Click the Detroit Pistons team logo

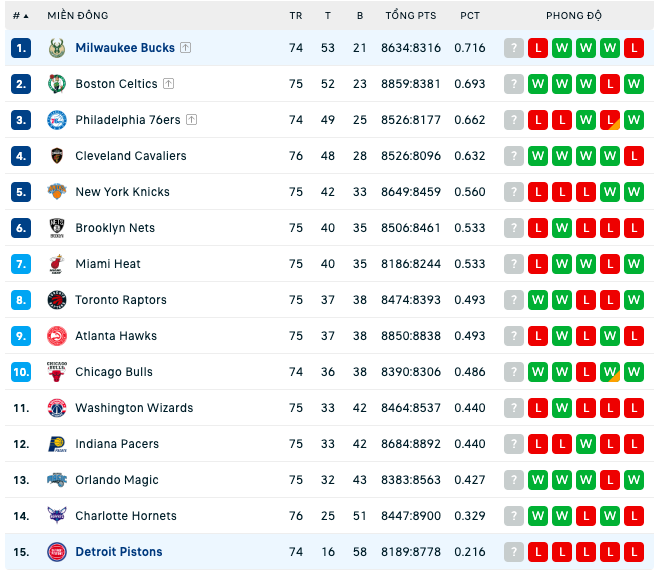click(57, 552)
